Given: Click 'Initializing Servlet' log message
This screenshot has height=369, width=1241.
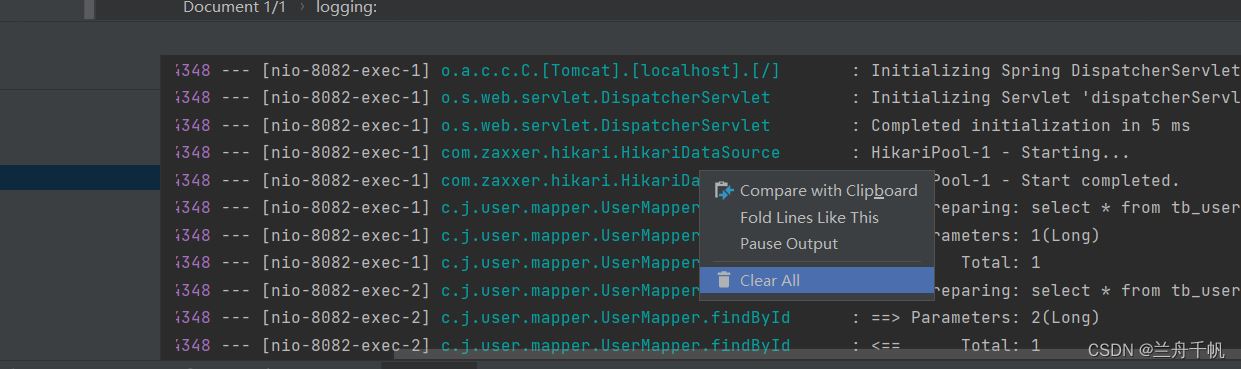Looking at the screenshot, I should [x=1056, y=98].
